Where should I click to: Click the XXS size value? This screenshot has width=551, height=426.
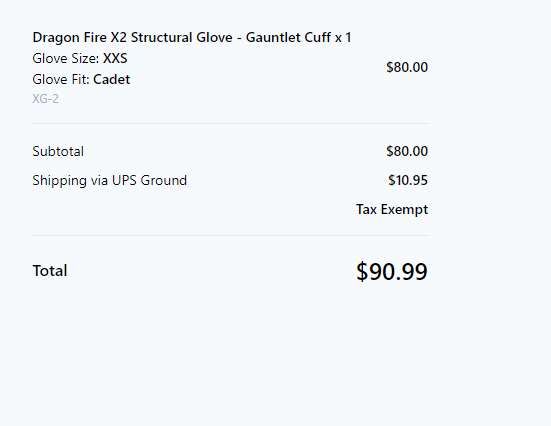click(115, 58)
